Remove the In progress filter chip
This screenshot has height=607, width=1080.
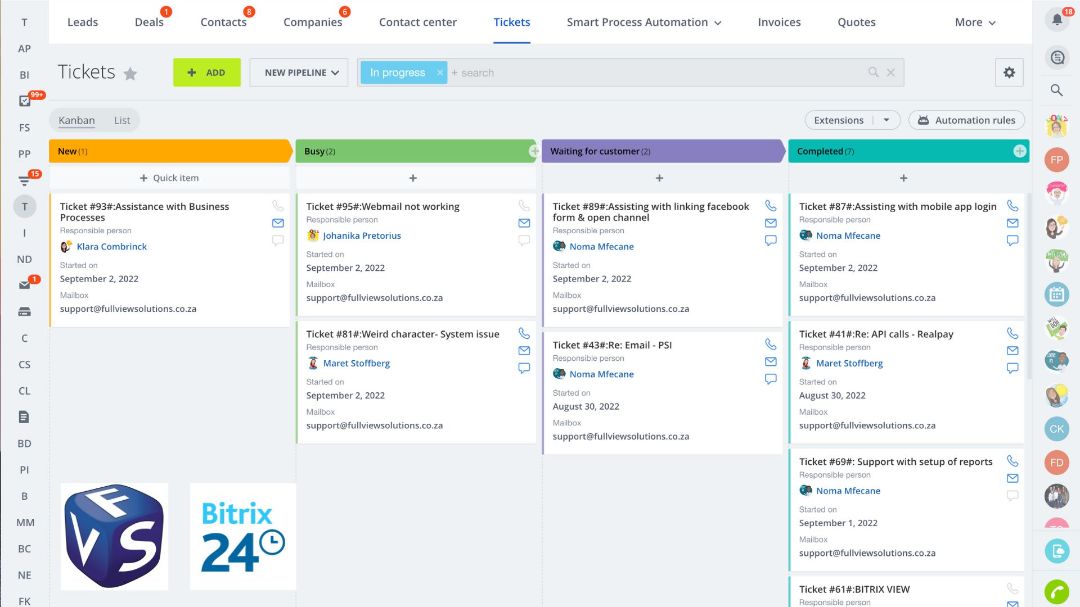tap(439, 72)
